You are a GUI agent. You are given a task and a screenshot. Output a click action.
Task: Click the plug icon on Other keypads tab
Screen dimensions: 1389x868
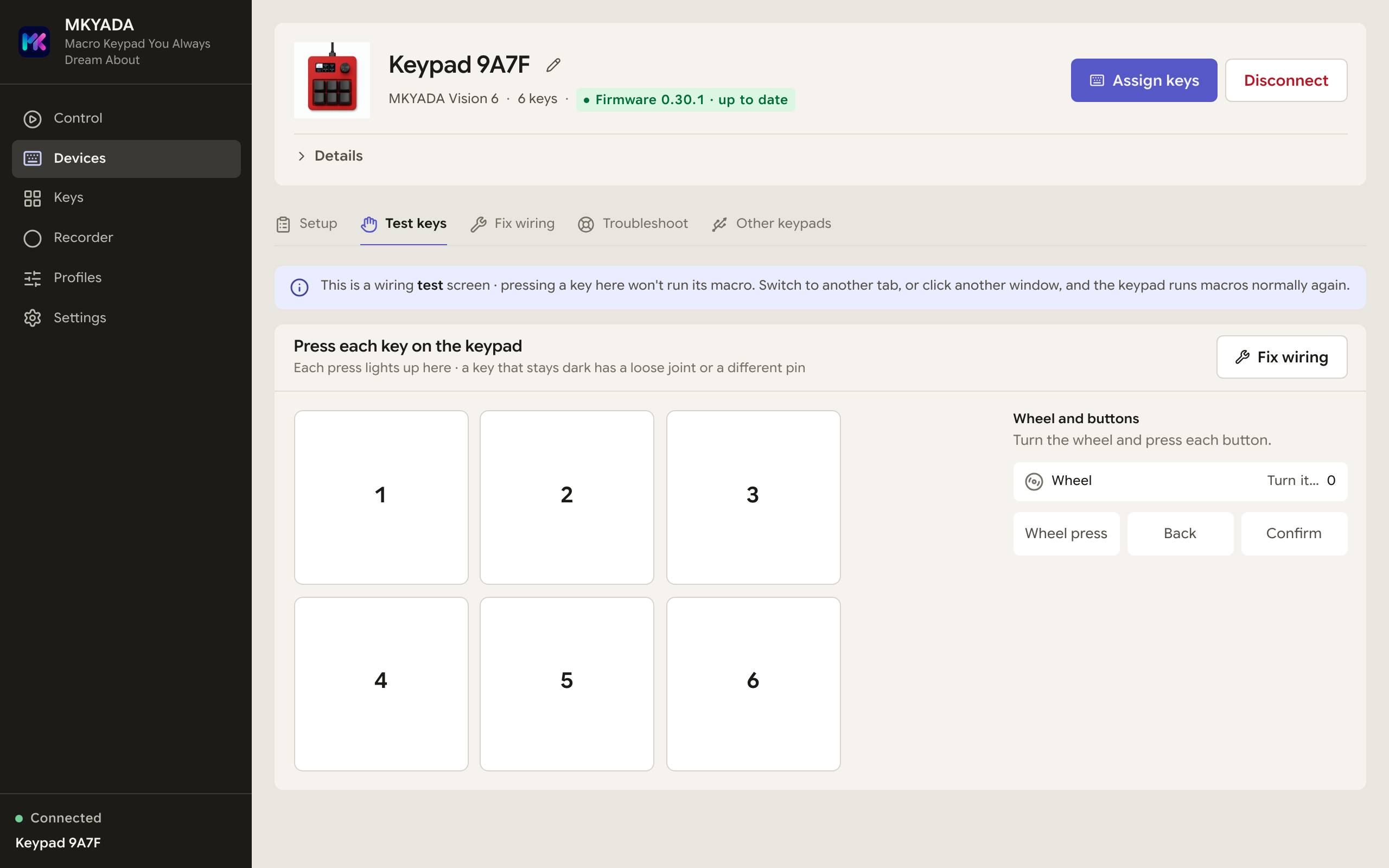[719, 224]
